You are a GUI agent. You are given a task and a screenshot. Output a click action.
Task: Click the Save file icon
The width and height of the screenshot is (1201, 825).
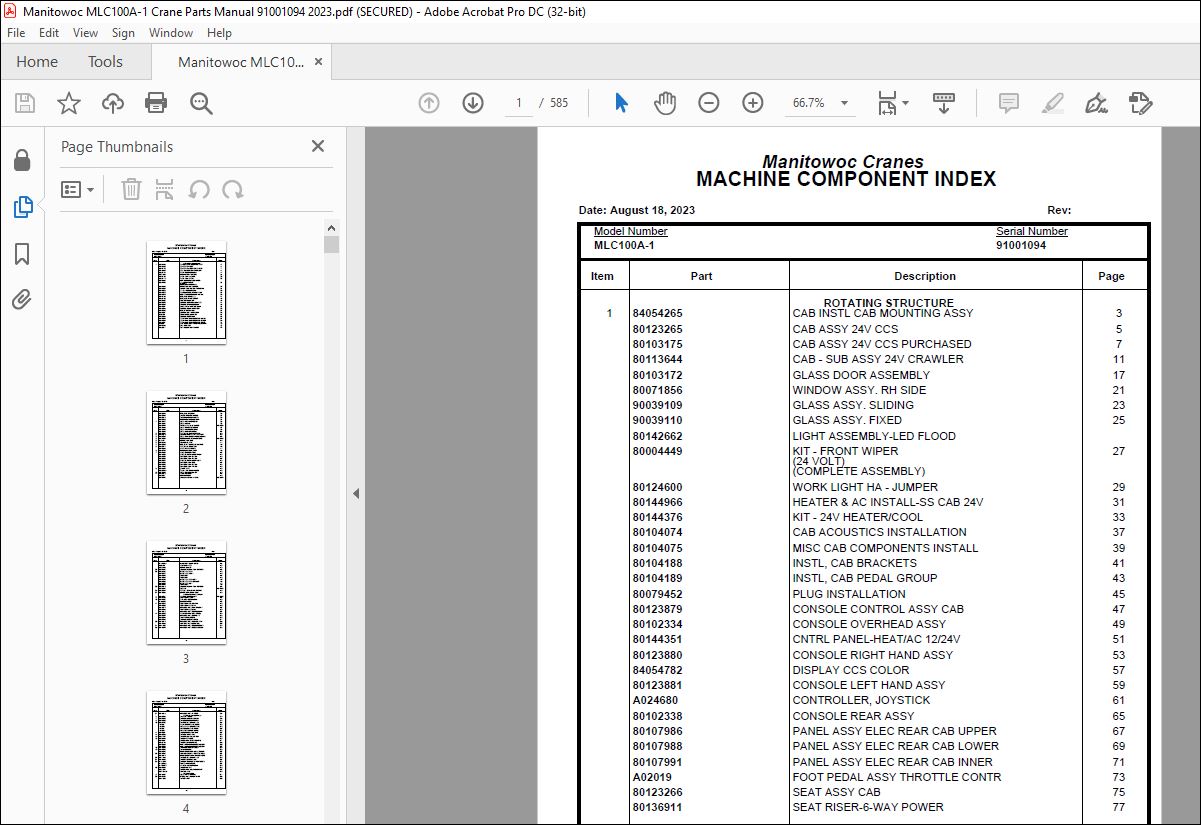[x=25, y=103]
